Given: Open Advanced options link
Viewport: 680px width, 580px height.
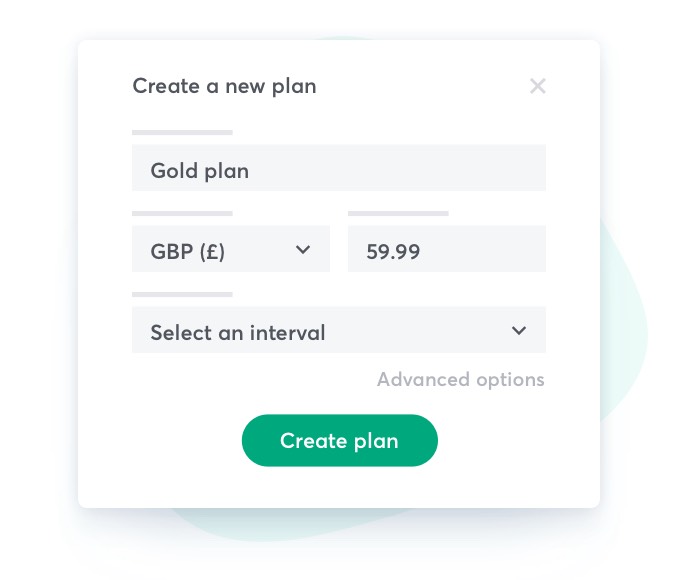Looking at the screenshot, I should (460, 380).
